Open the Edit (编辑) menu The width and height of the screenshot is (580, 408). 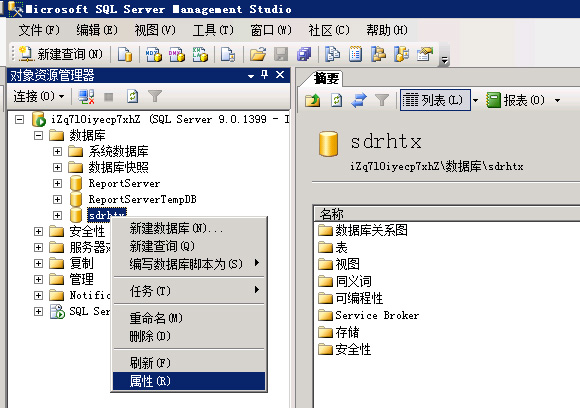pyautogui.click(x=97, y=30)
